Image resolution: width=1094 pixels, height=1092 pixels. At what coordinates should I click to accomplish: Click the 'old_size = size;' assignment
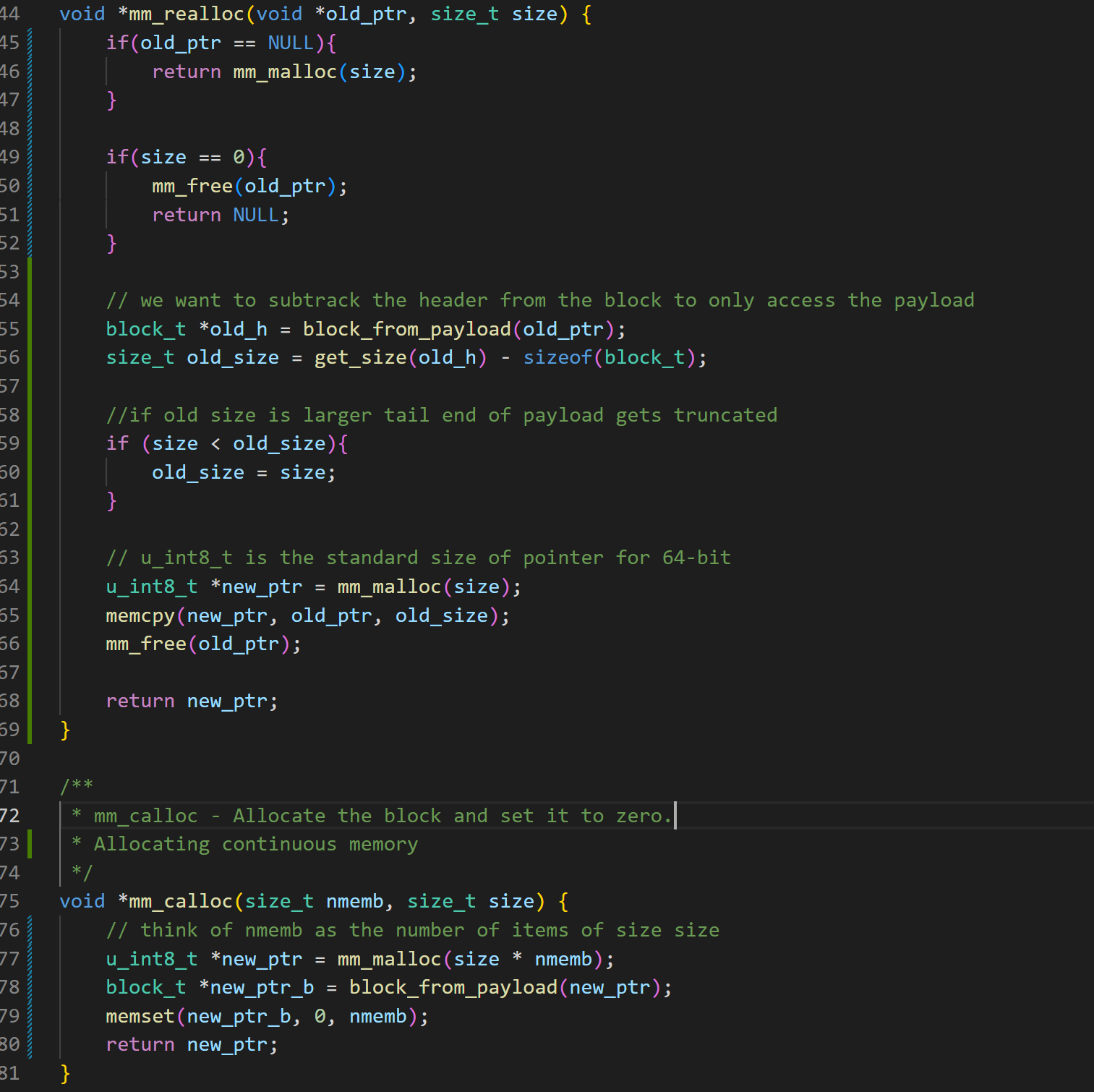244,472
